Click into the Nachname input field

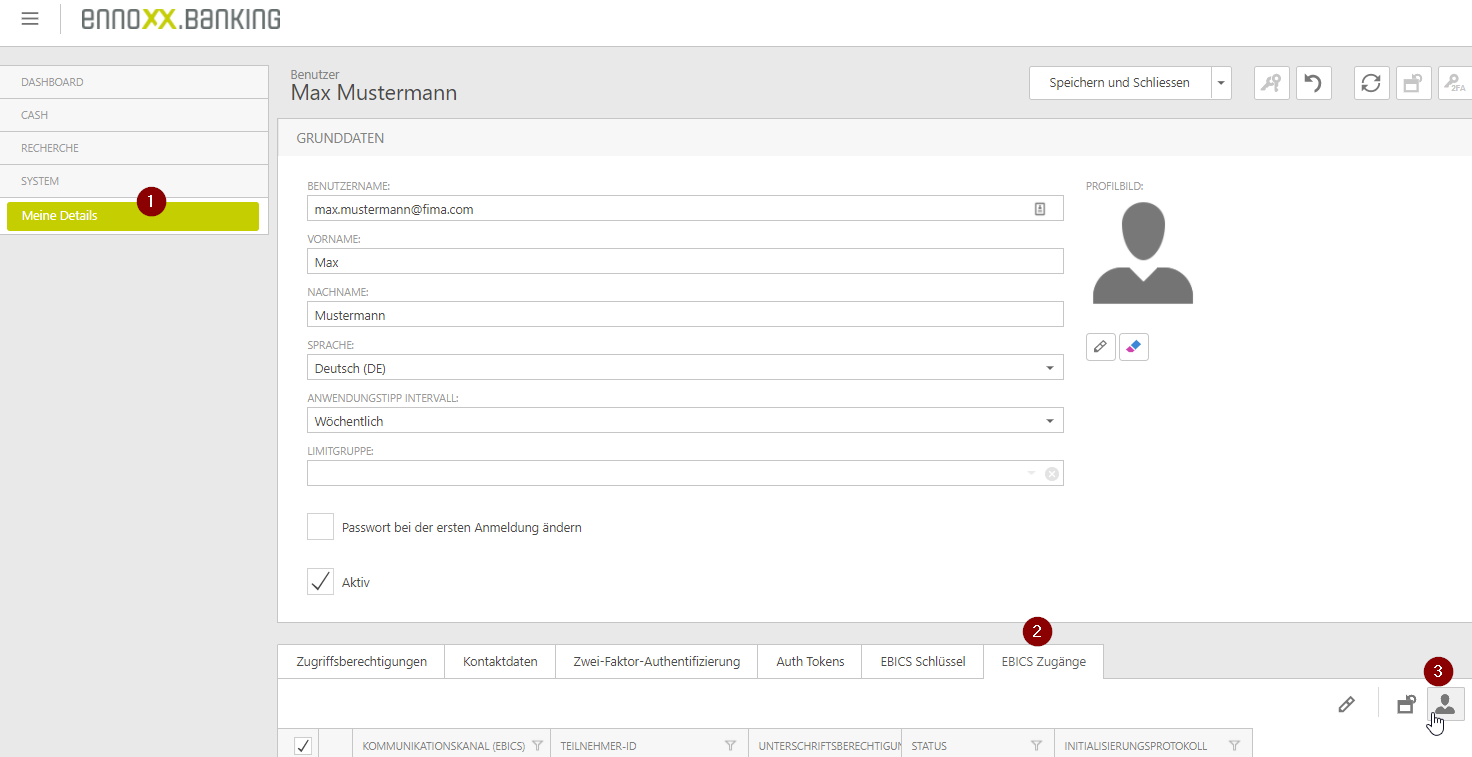[x=684, y=315]
